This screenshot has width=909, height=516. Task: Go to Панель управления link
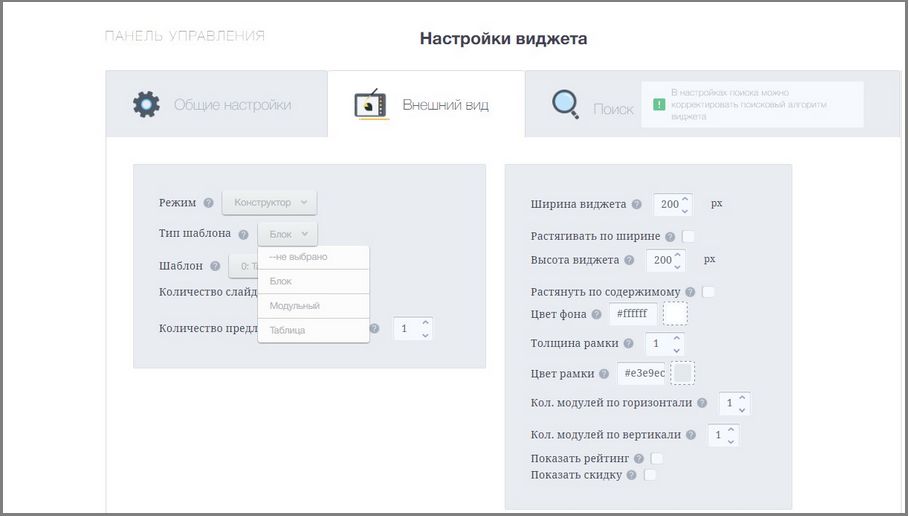(x=184, y=36)
